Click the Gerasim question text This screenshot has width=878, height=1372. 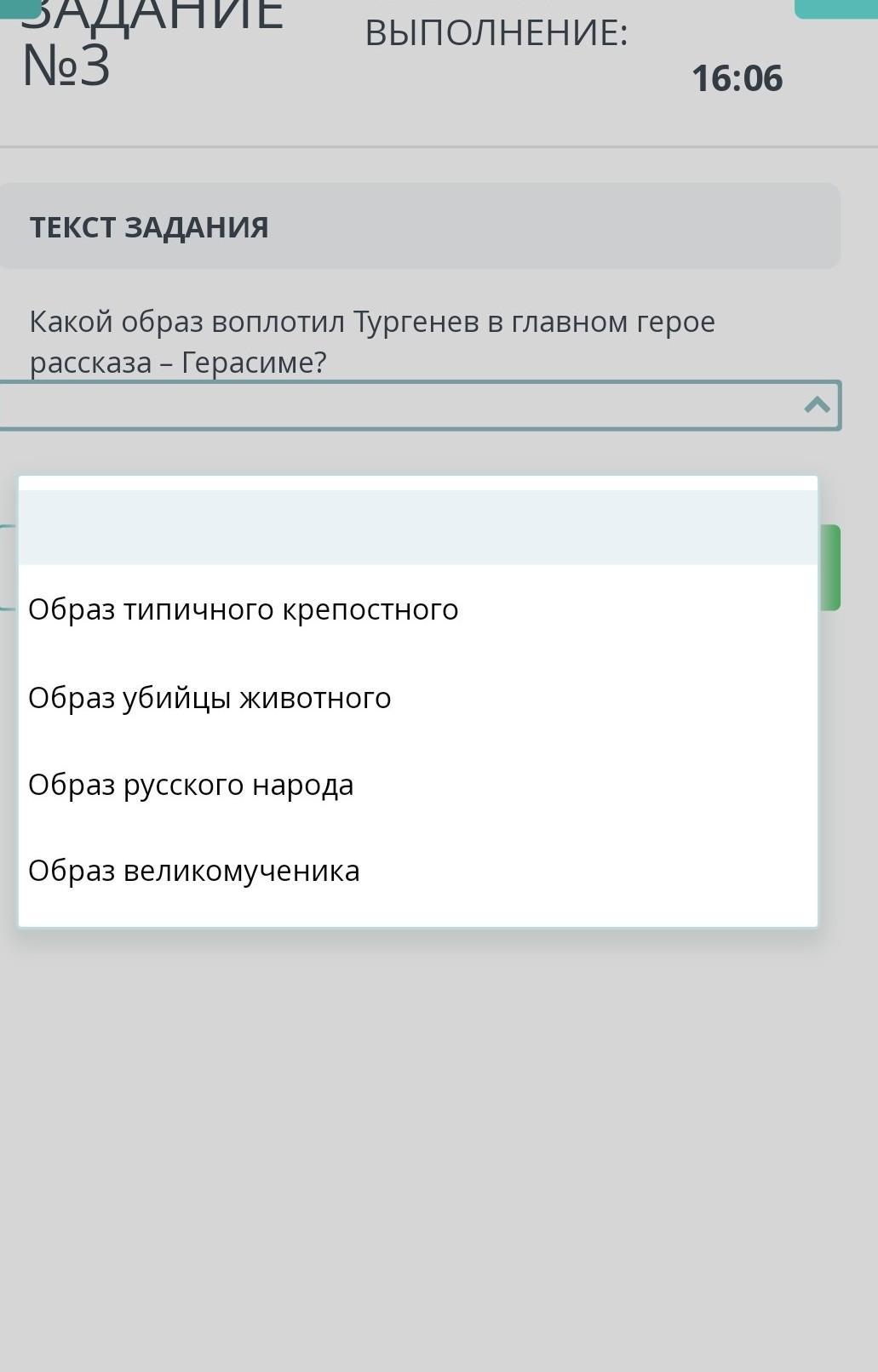[372, 342]
